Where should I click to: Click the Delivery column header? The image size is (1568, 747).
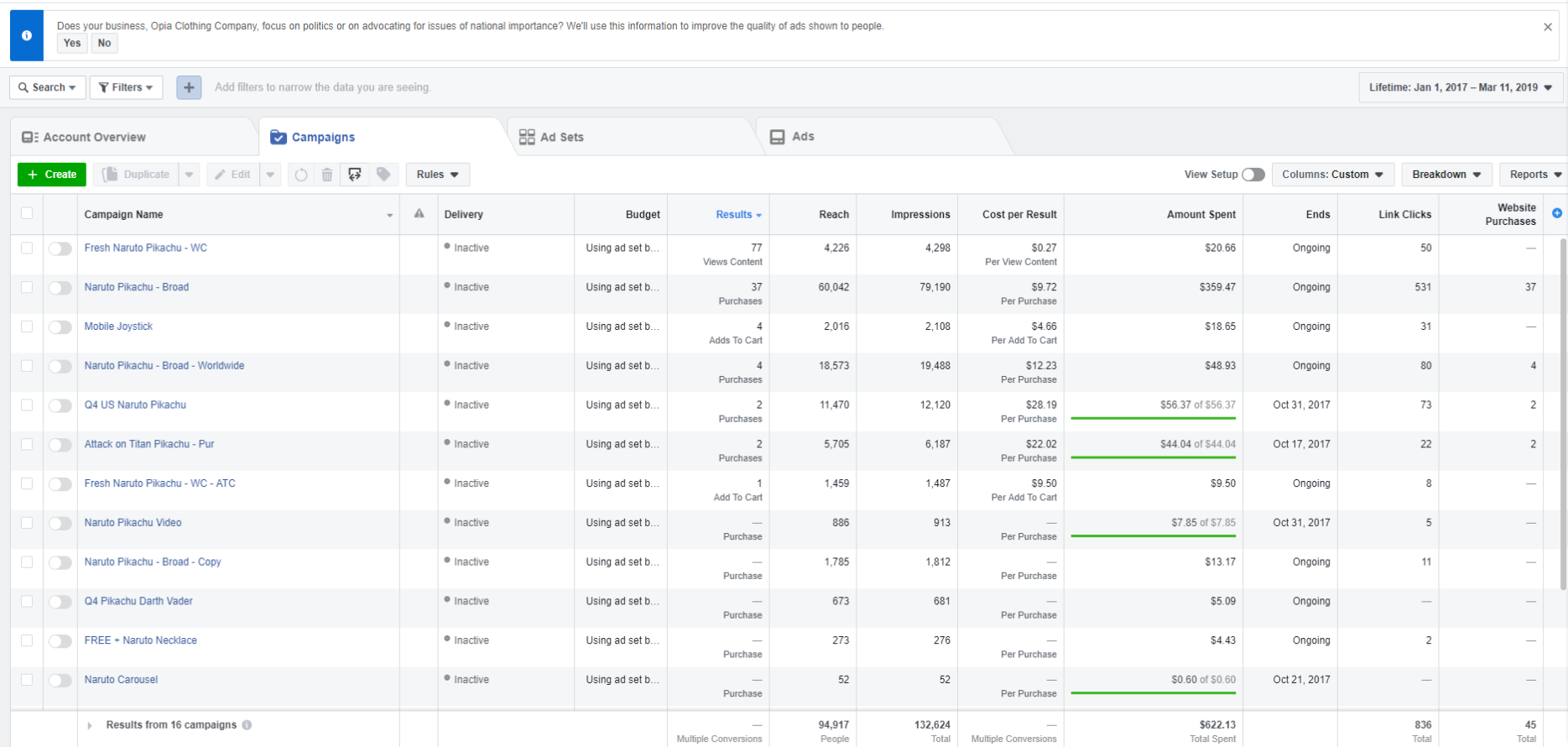tap(506, 215)
